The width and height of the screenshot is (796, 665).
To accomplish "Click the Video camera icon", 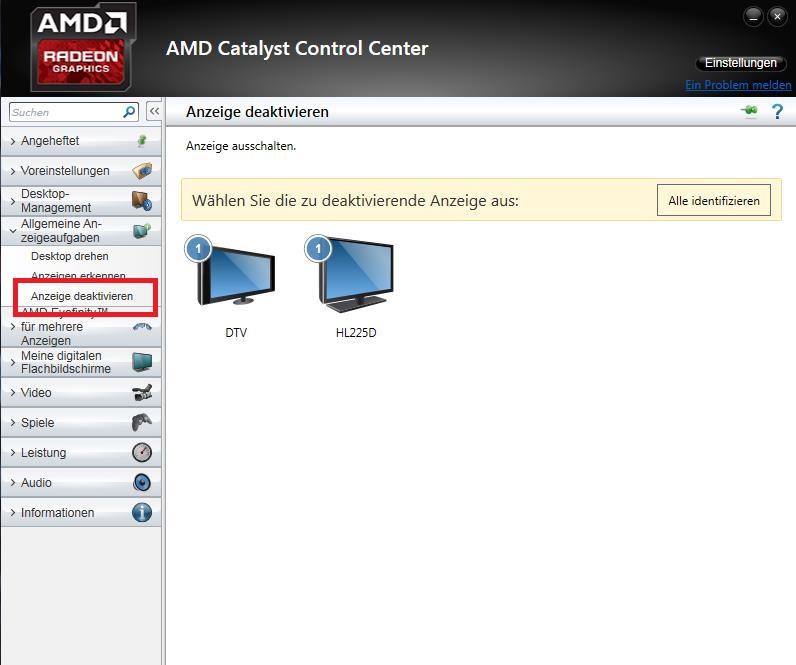I will pyautogui.click(x=142, y=393).
